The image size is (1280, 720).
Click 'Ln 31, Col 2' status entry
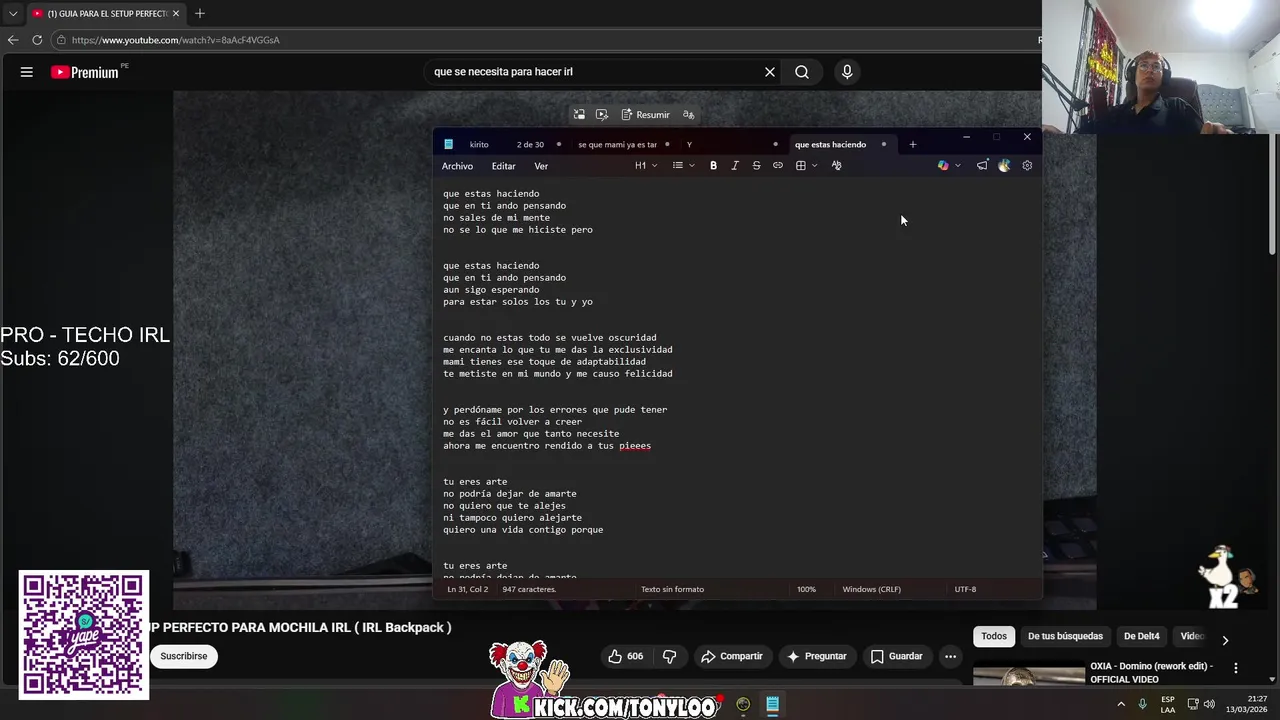tap(467, 589)
